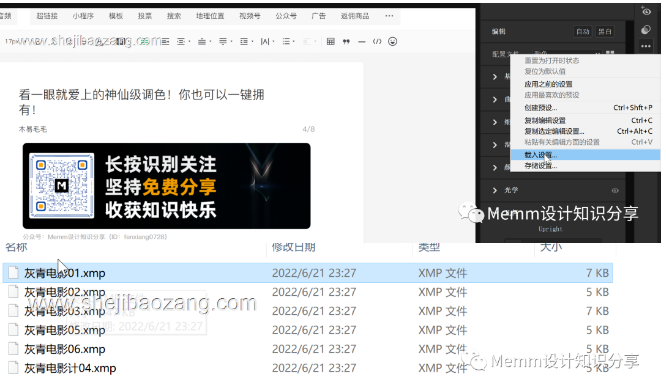Select 应用之前的设置 menu entry
Screen dimensions: 666x381
585,84
